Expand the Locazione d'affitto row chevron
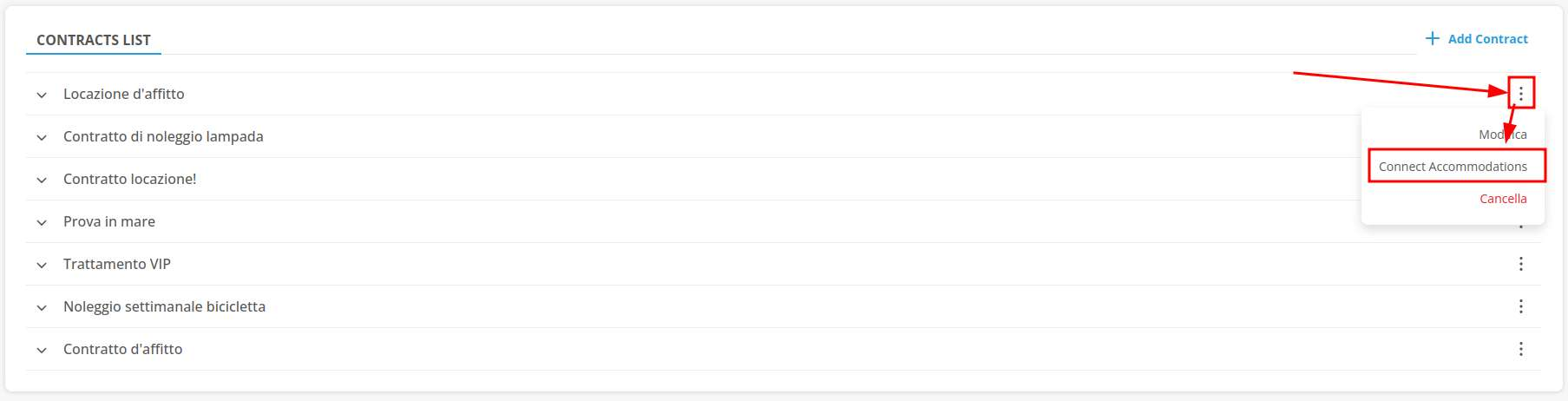Image resolution: width=1568 pixels, height=401 pixels. pyautogui.click(x=42, y=95)
